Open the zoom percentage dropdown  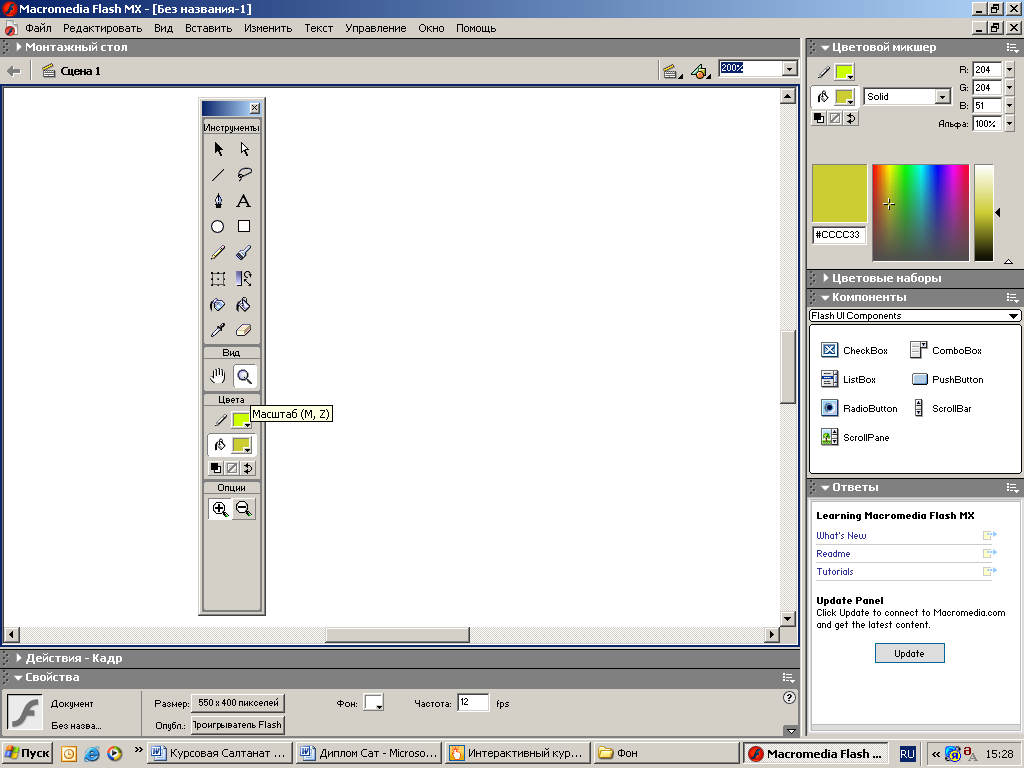[x=790, y=68]
